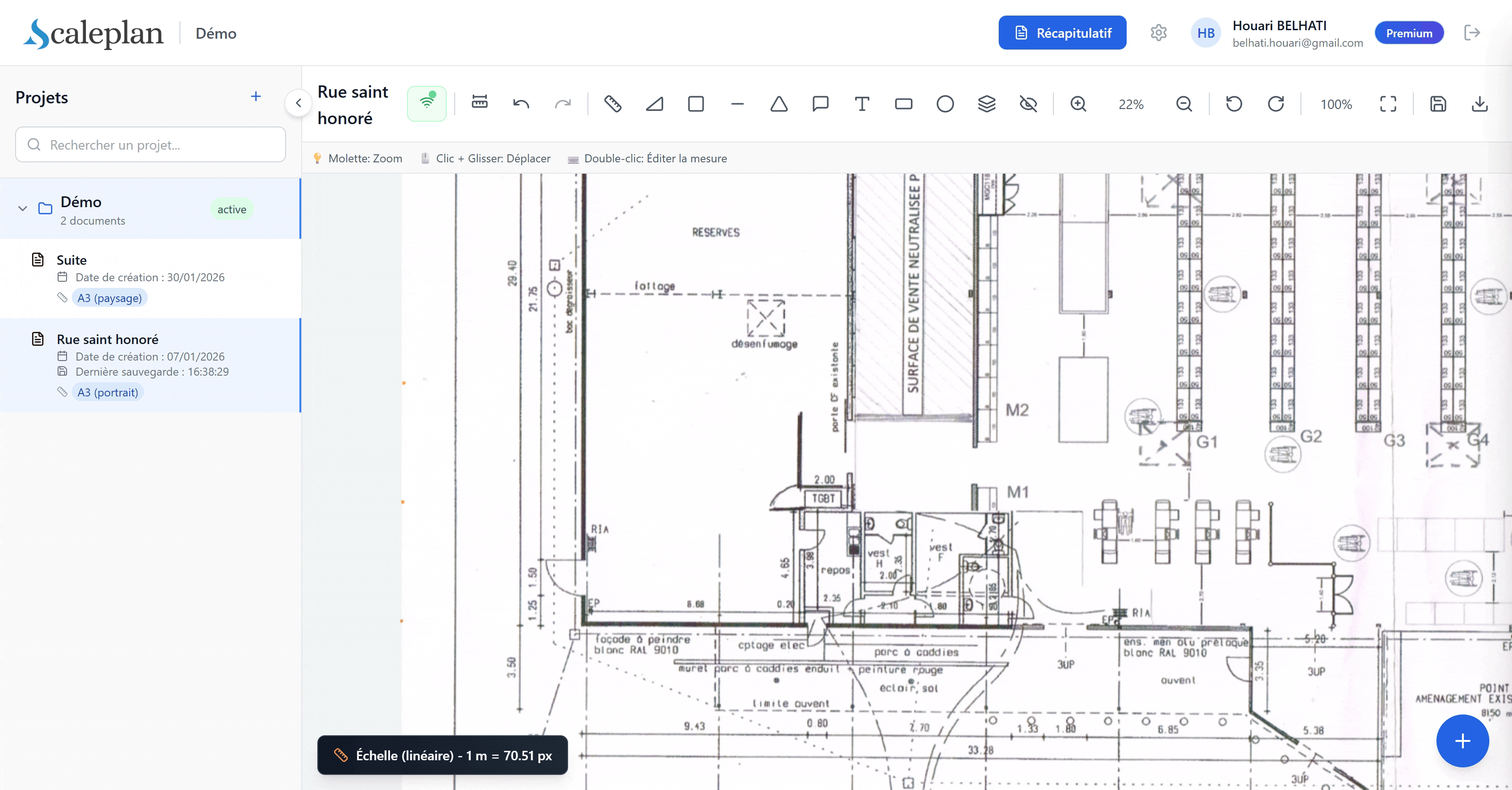Collapse the projects sidebar panel

tap(299, 103)
